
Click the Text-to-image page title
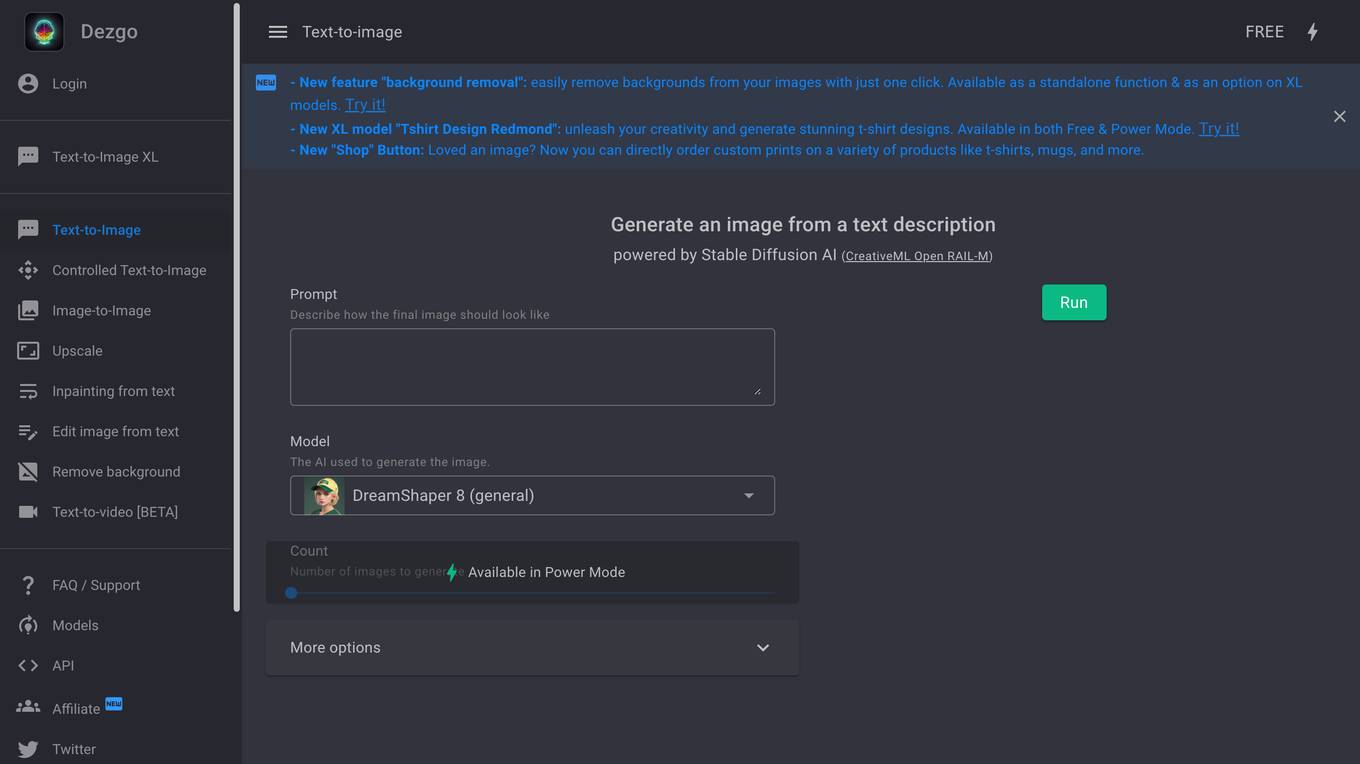point(352,32)
